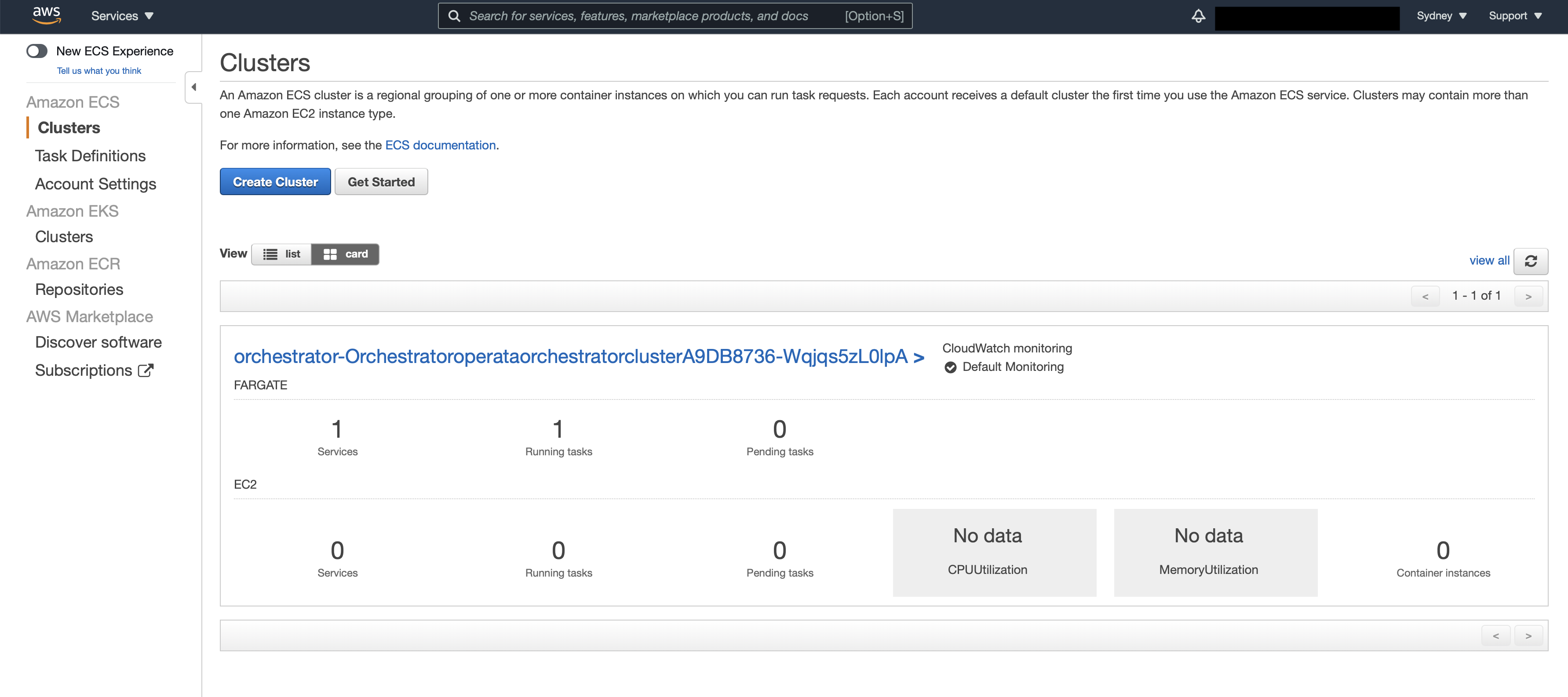The image size is (1568, 697).
Task: Click the Create Cluster button
Action: tap(275, 182)
